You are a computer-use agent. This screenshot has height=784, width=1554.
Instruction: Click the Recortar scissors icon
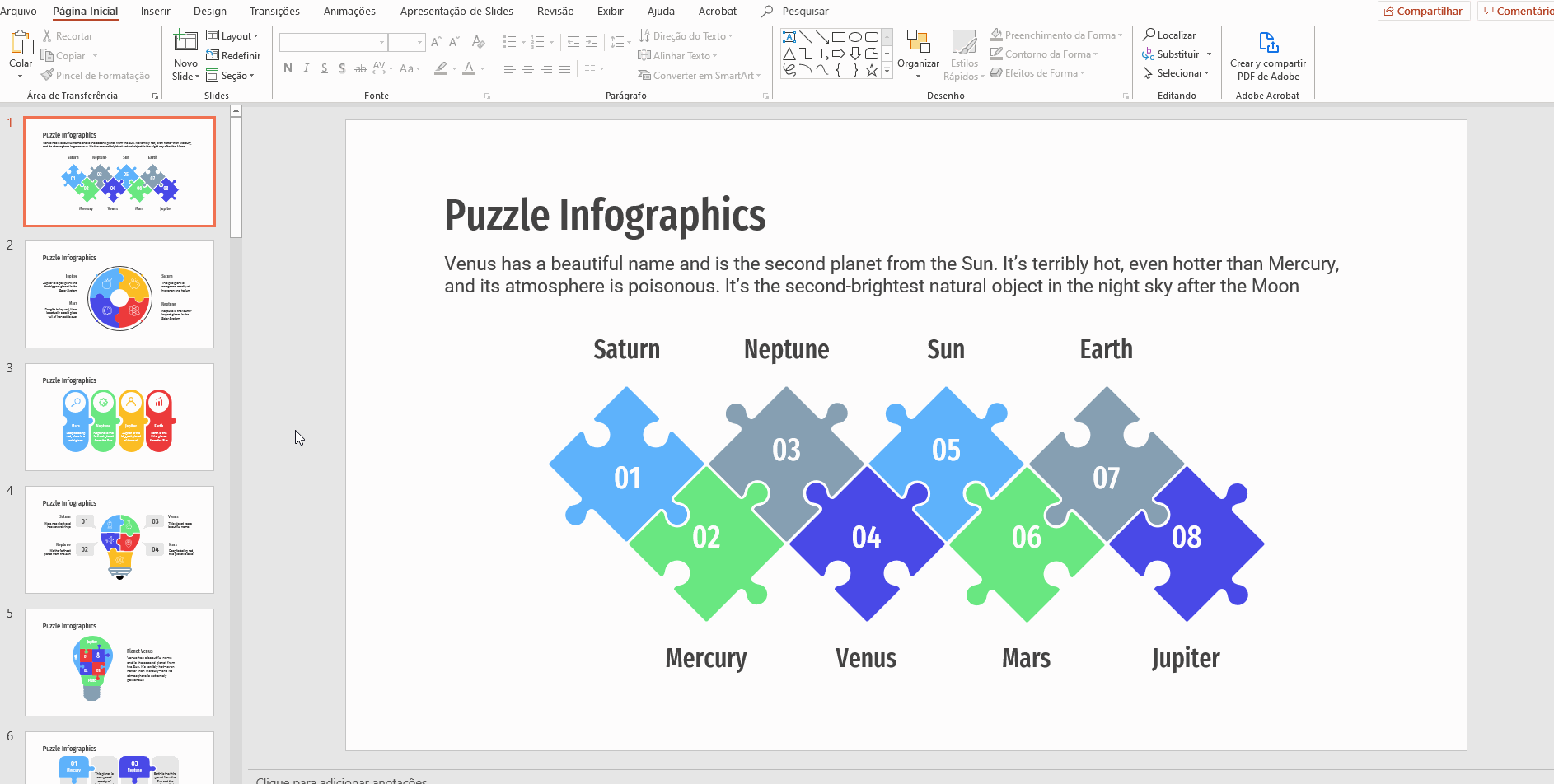47,36
